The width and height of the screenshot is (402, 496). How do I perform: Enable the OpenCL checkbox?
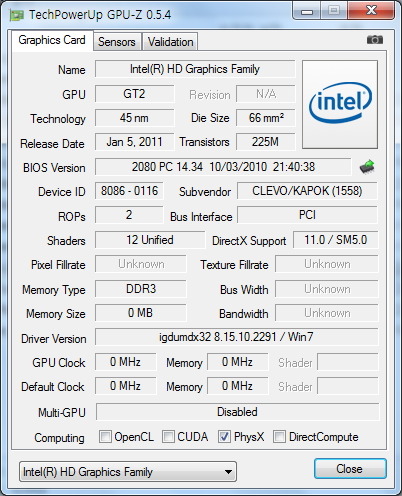[x=105, y=436]
